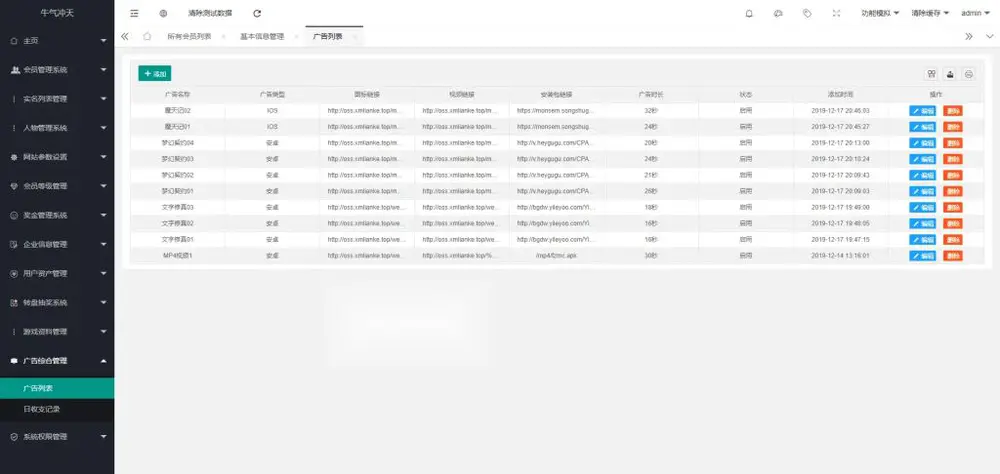Viewport: 1000px width, 474px height.
Task: Switch to the 所有会员列表 tab
Action: (189, 36)
